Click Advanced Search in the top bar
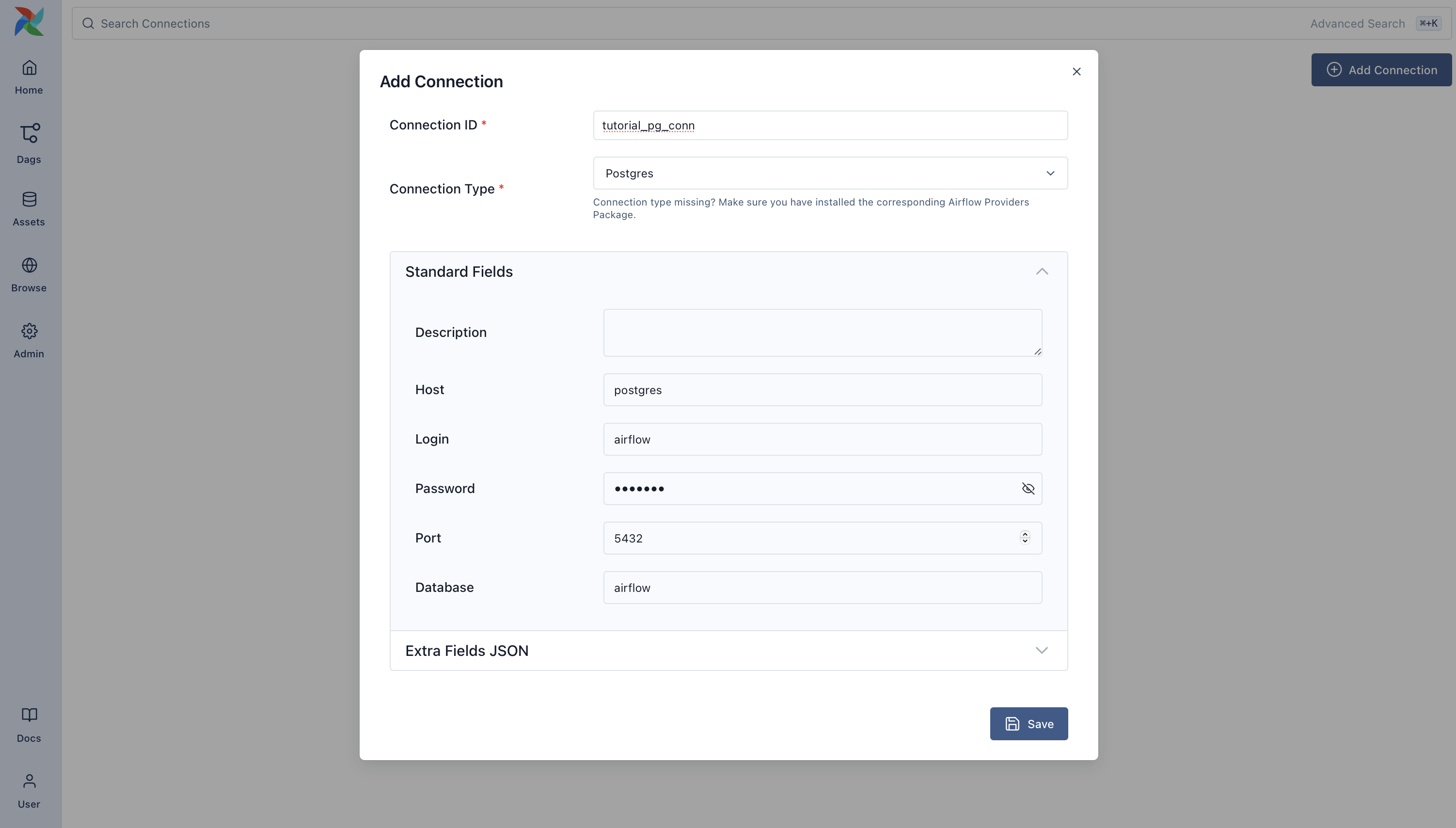1456x828 pixels. pyautogui.click(x=1357, y=23)
